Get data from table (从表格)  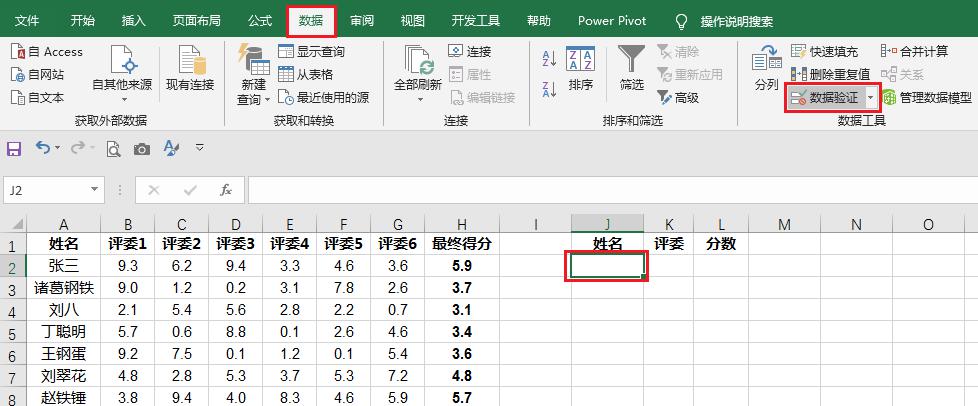(x=306, y=75)
